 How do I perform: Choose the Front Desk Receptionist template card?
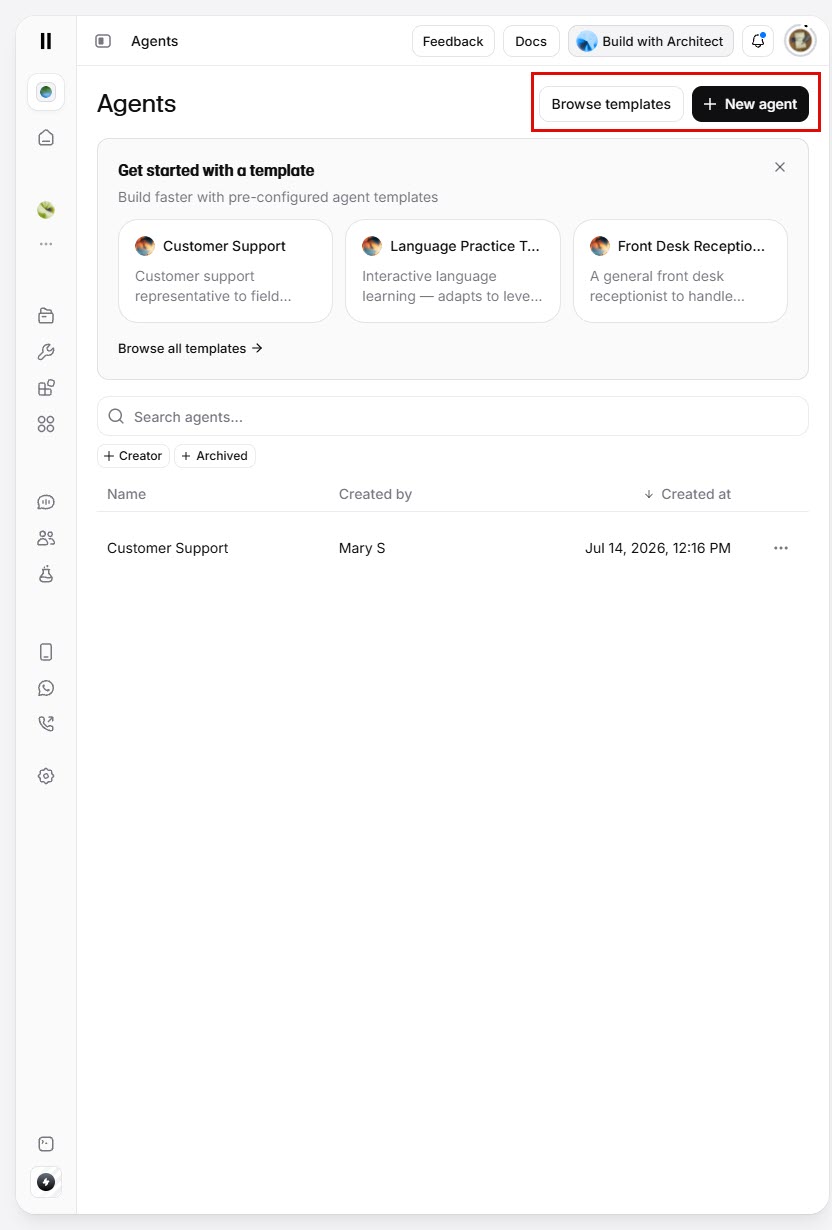coord(680,271)
